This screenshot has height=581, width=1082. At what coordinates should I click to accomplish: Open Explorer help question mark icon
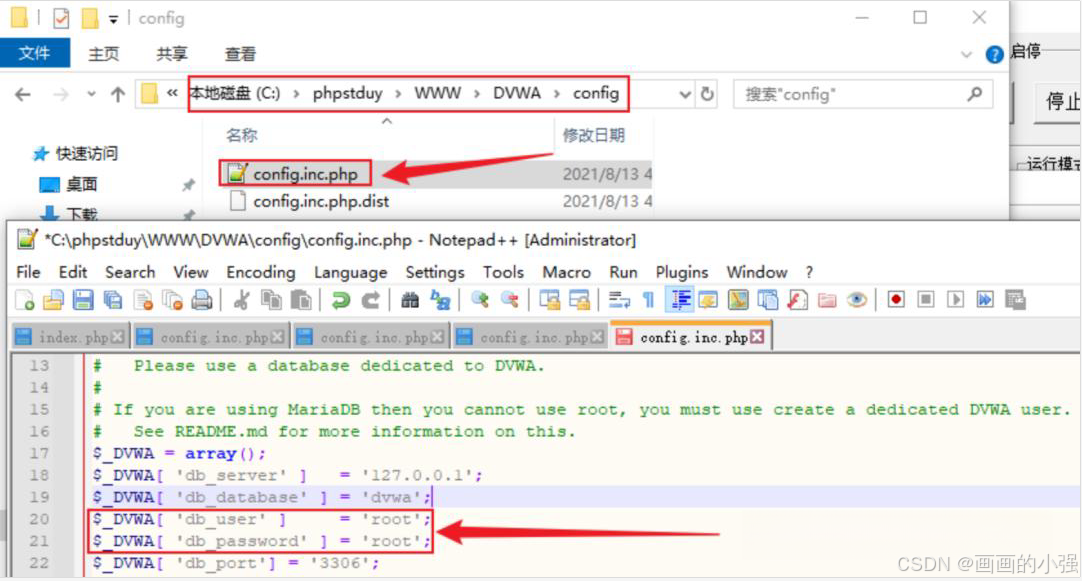click(x=994, y=55)
